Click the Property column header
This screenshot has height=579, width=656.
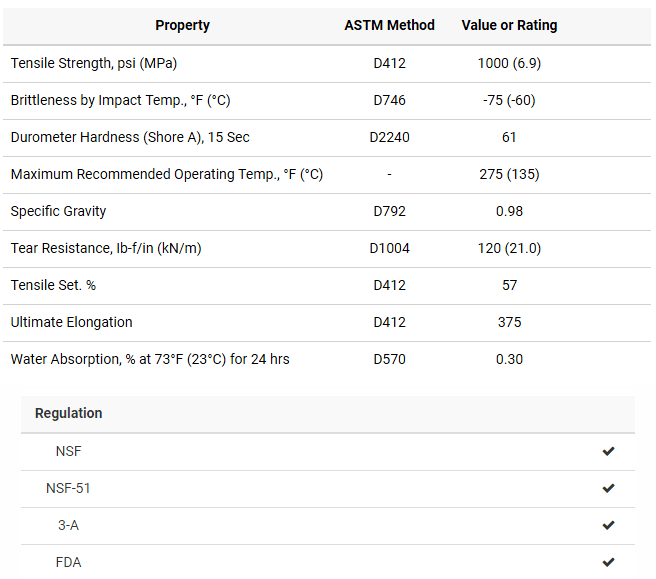coord(182,25)
